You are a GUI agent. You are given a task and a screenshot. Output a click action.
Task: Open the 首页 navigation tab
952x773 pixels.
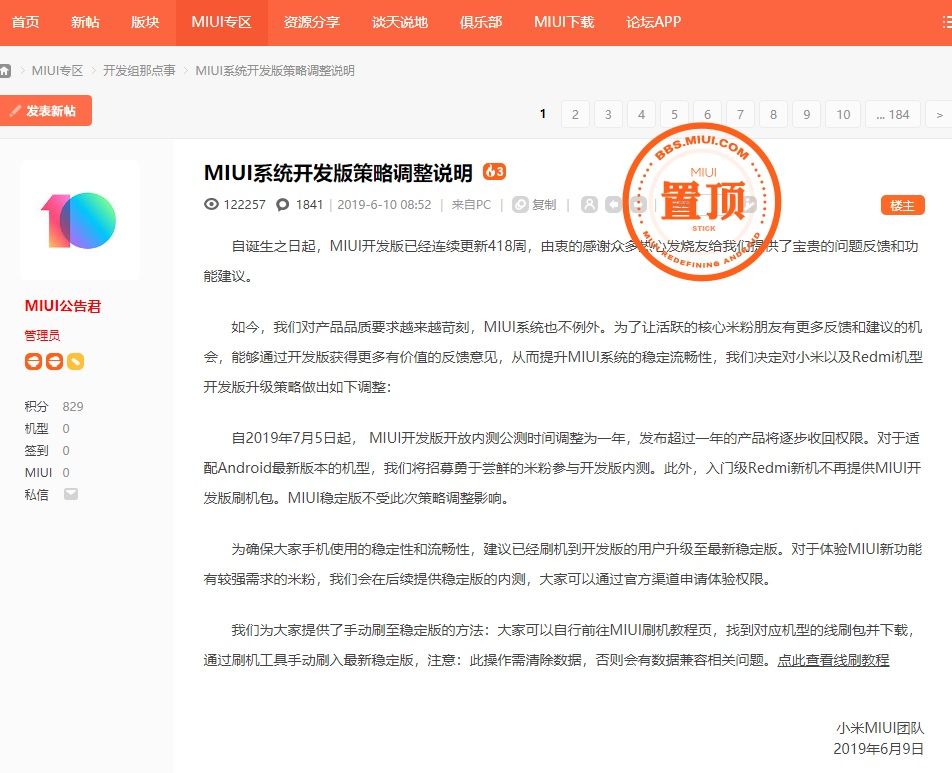tap(26, 22)
